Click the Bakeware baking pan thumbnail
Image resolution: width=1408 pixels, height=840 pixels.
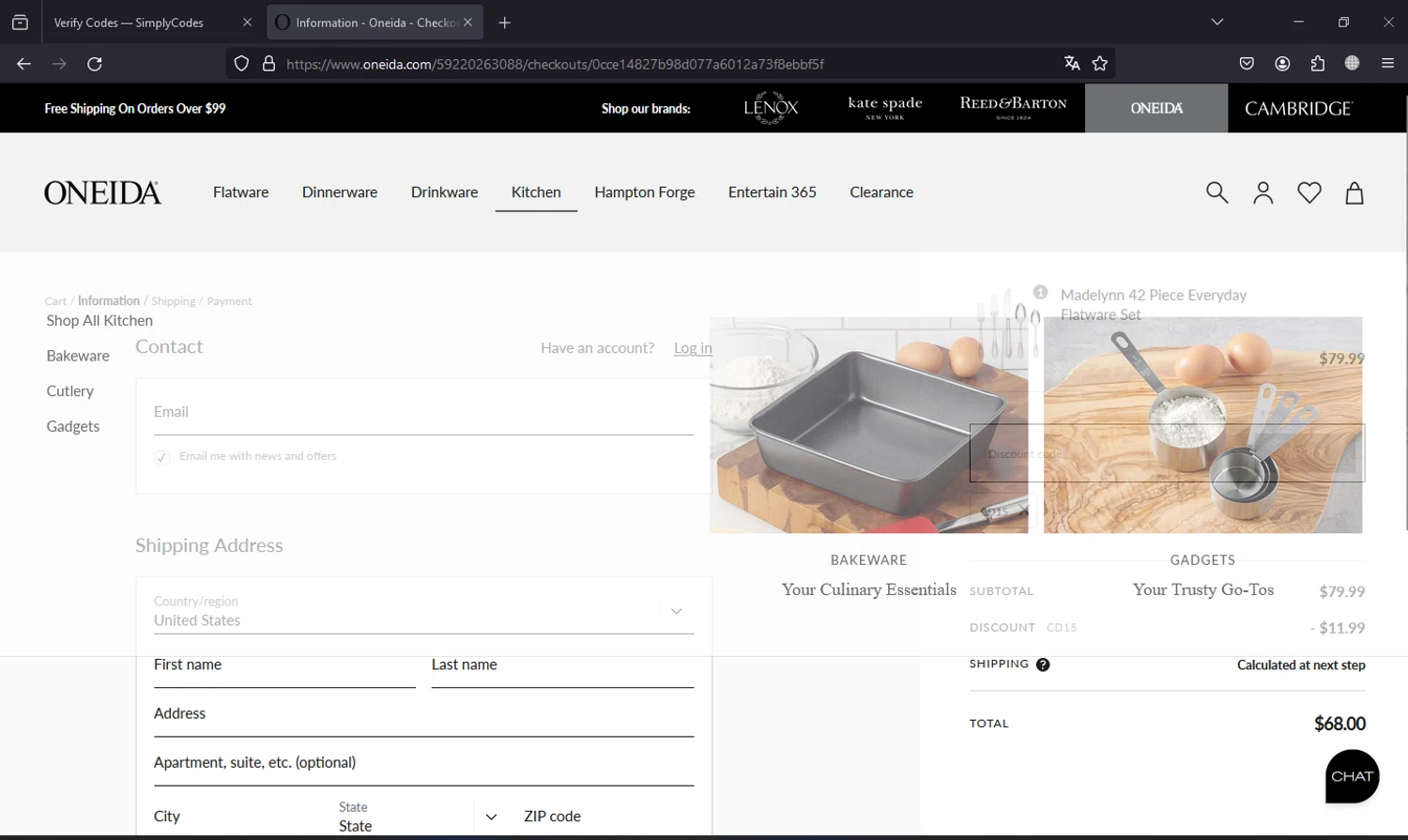point(868,425)
